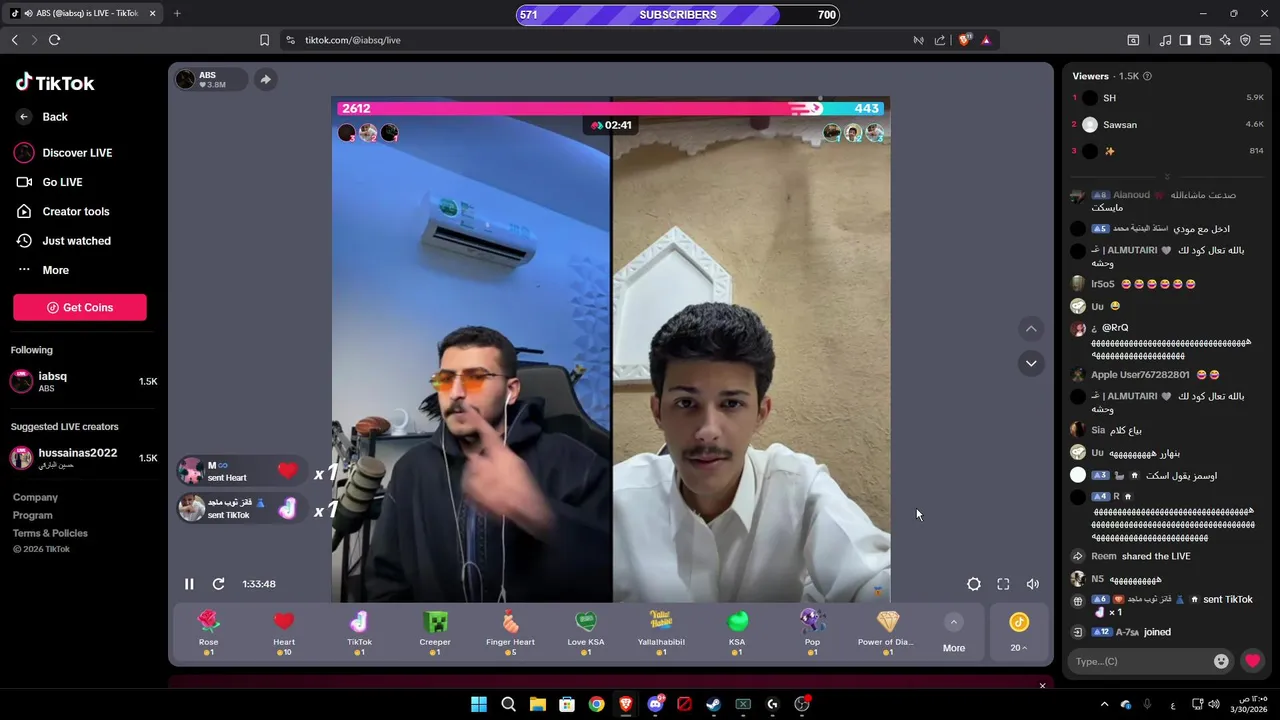Screen dimensions: 1280x720
Task: Go Back from live page
Action: pyautogui.click(x=42, y=117)
